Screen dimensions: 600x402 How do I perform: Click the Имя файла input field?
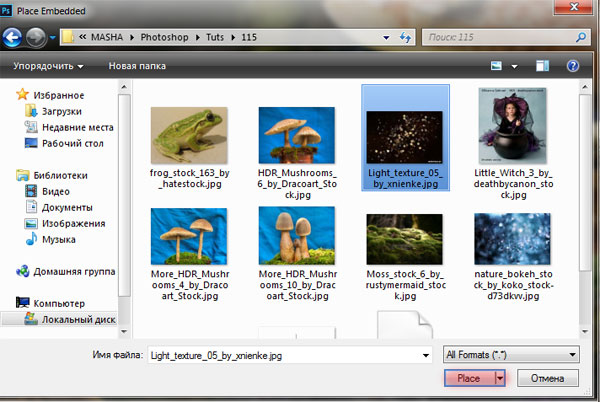point(290,355)
